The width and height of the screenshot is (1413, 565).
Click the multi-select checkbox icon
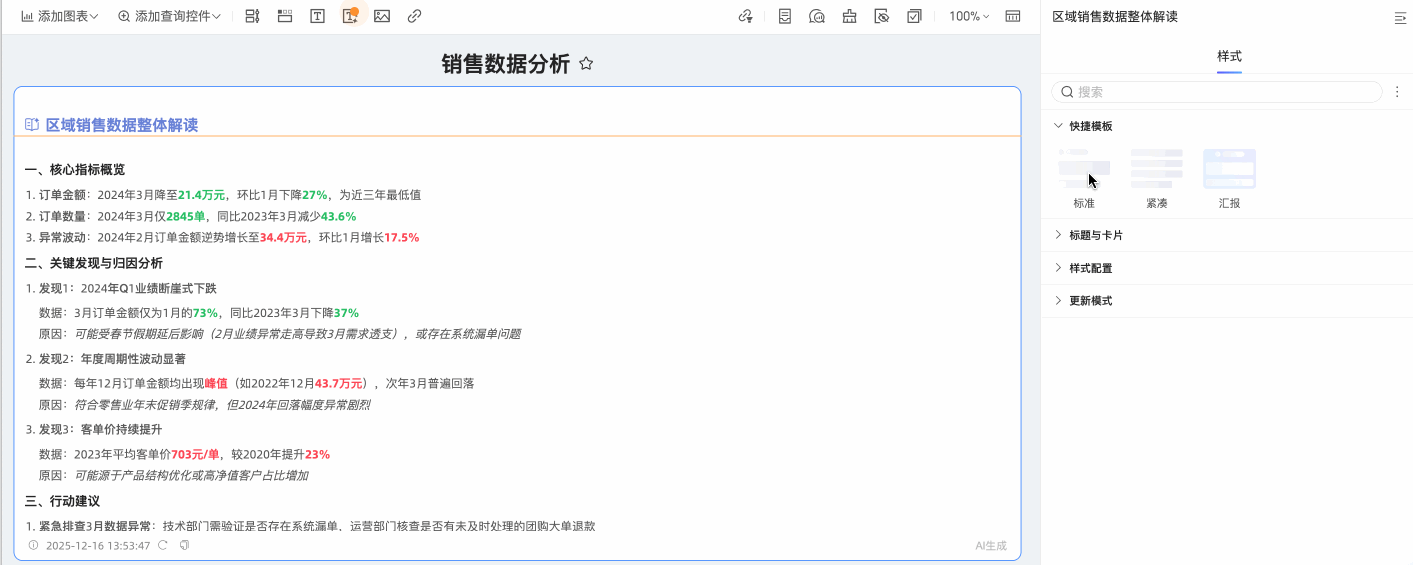pyautogui.click(x=914, y=16)
